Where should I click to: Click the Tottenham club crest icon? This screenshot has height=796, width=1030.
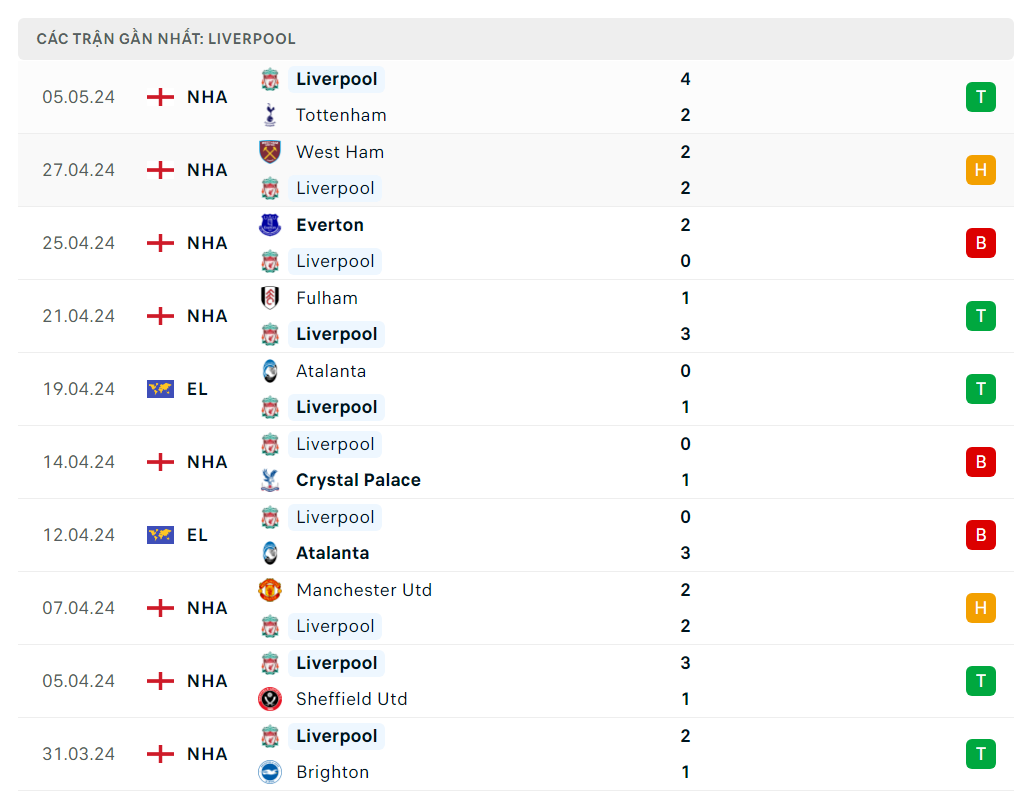pos(269,115)
